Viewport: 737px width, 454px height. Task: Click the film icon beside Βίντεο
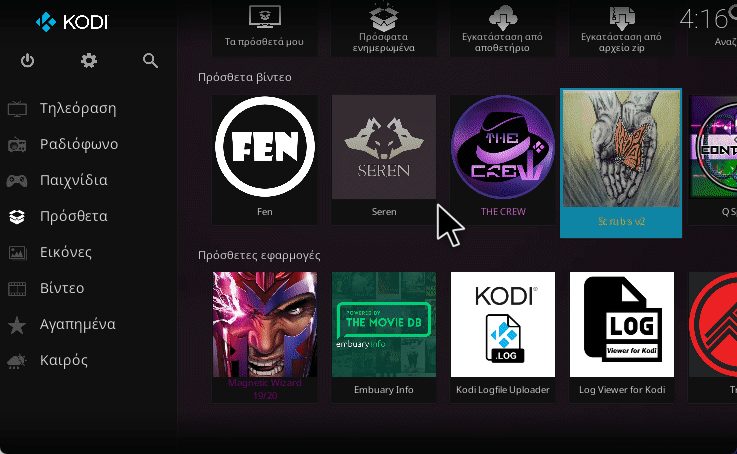click(x=17, y=289)
